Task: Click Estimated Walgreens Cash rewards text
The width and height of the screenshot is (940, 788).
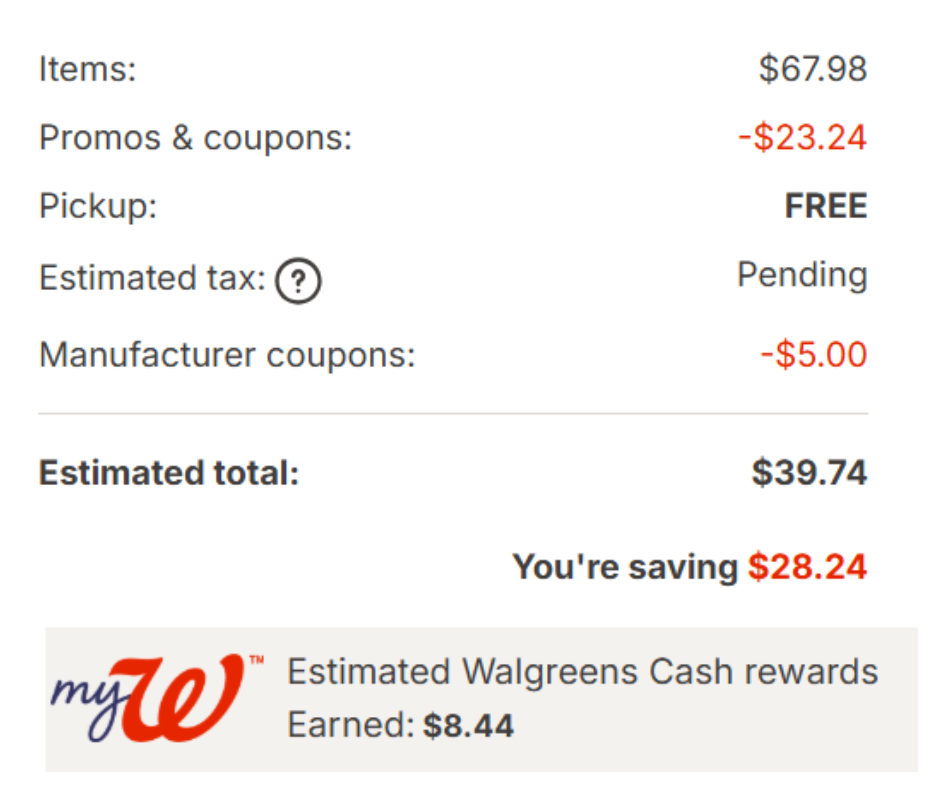Action: point(582,672)
